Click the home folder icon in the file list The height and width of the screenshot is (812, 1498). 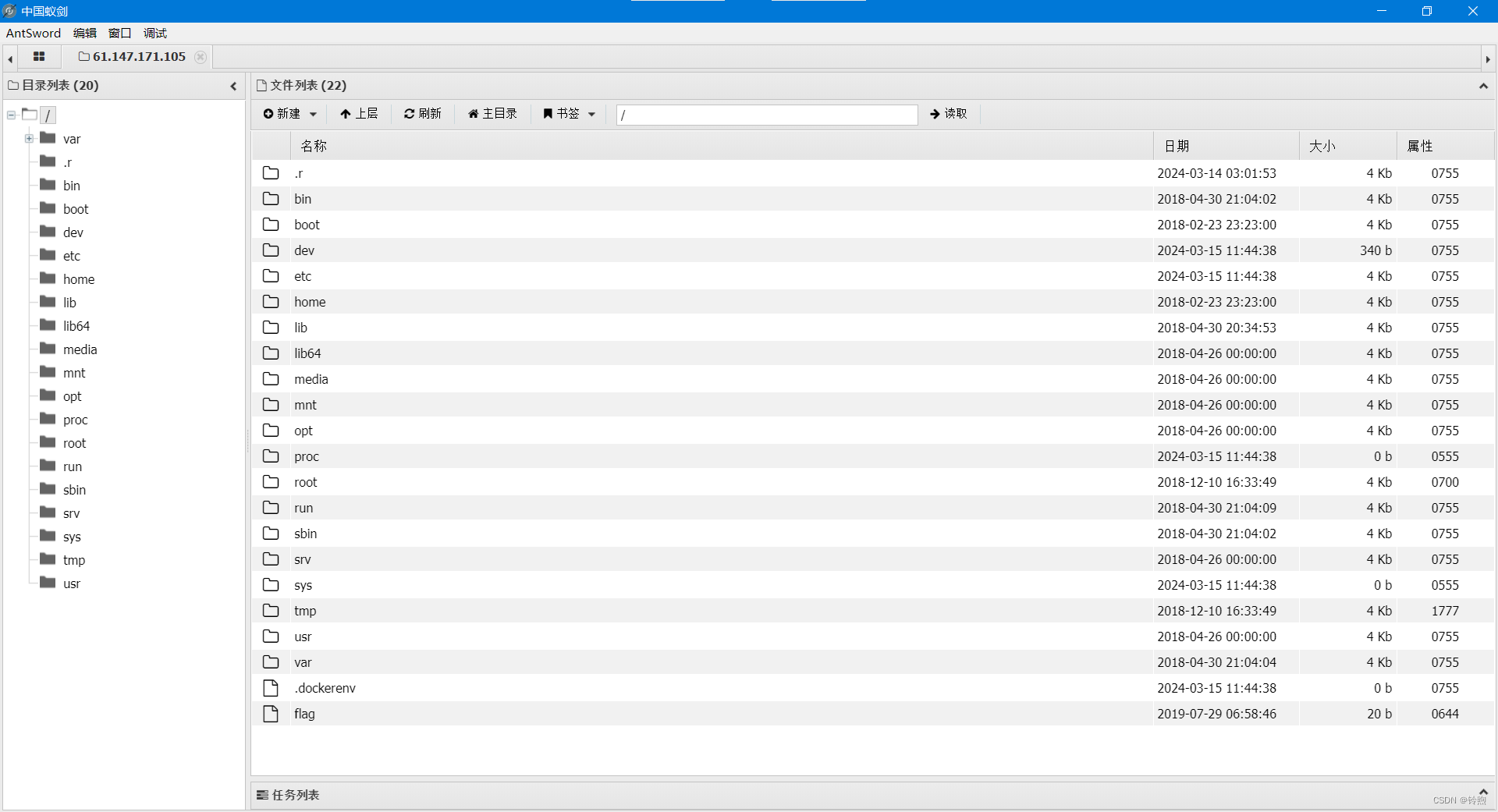point(271,302)
